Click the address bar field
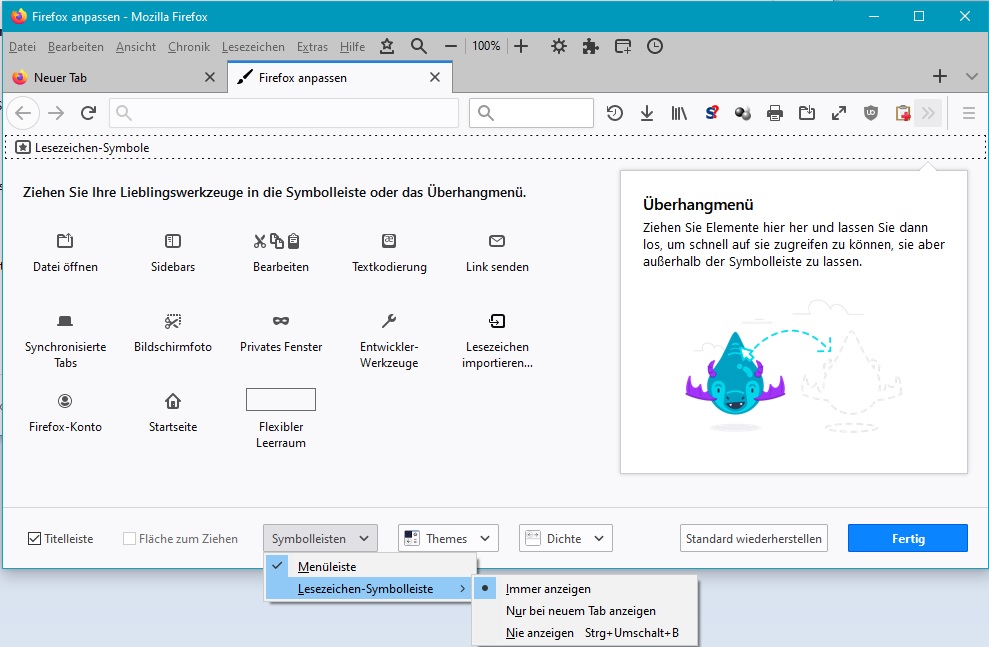This screenshot has height=647, width=989. [x=284, y=113]
